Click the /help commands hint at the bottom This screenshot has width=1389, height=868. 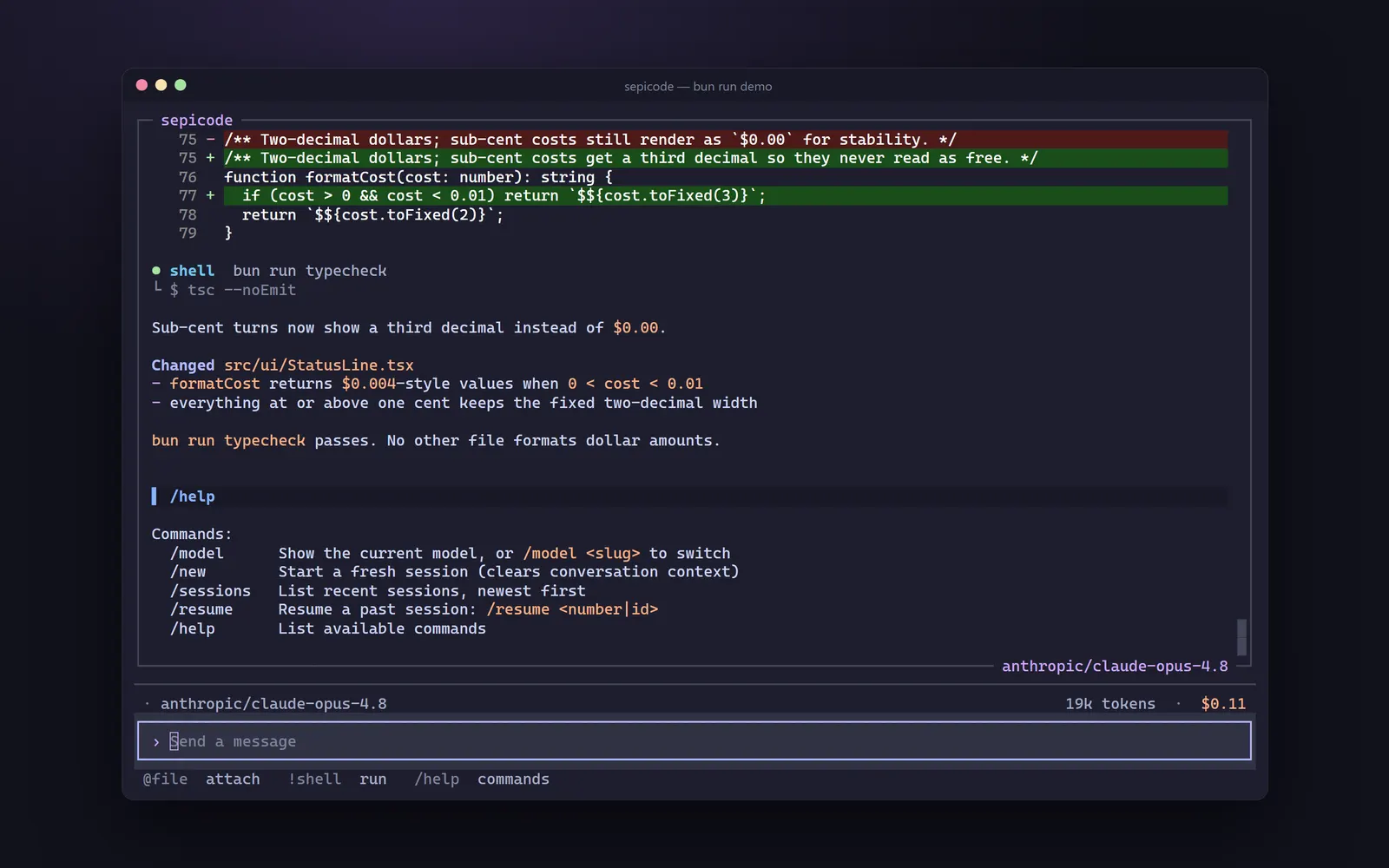[482, 779]
